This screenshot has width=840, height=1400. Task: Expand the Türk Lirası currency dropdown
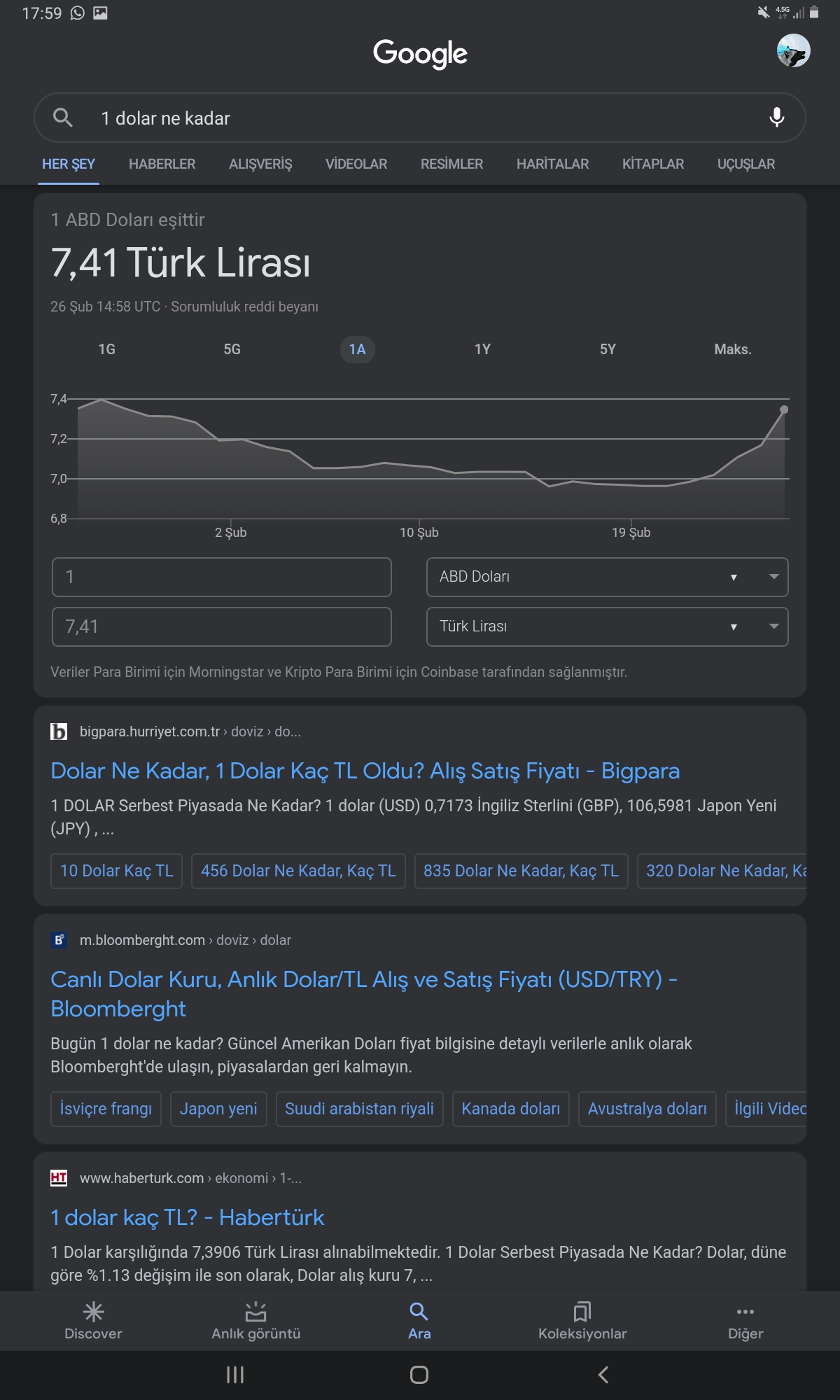click(x=607, y=626)
